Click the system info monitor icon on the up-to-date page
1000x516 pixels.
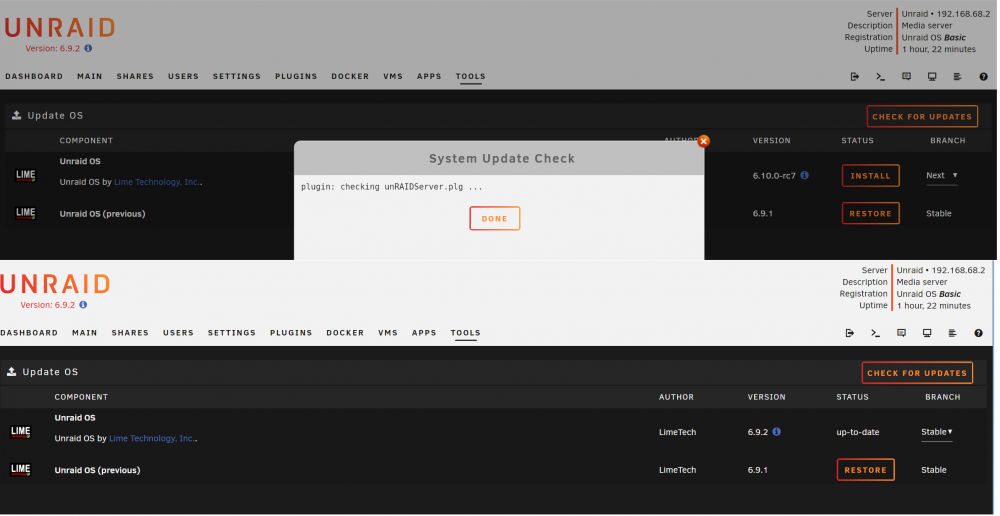(x=927, y=333)
